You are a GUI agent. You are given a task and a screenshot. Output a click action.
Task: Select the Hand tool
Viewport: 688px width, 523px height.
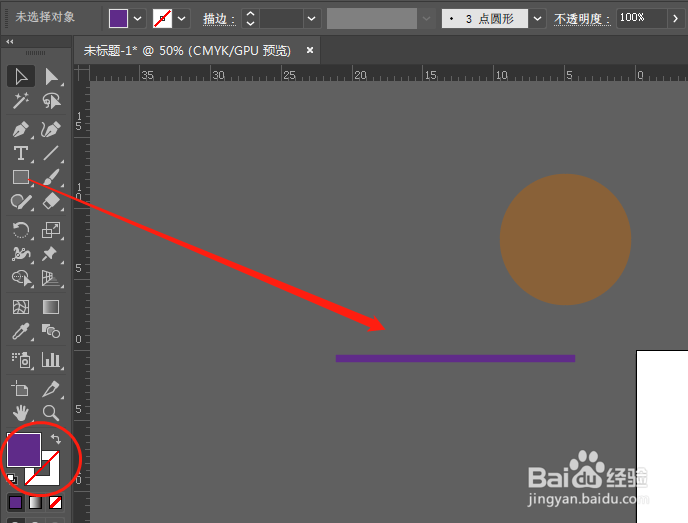coord(21,413)
